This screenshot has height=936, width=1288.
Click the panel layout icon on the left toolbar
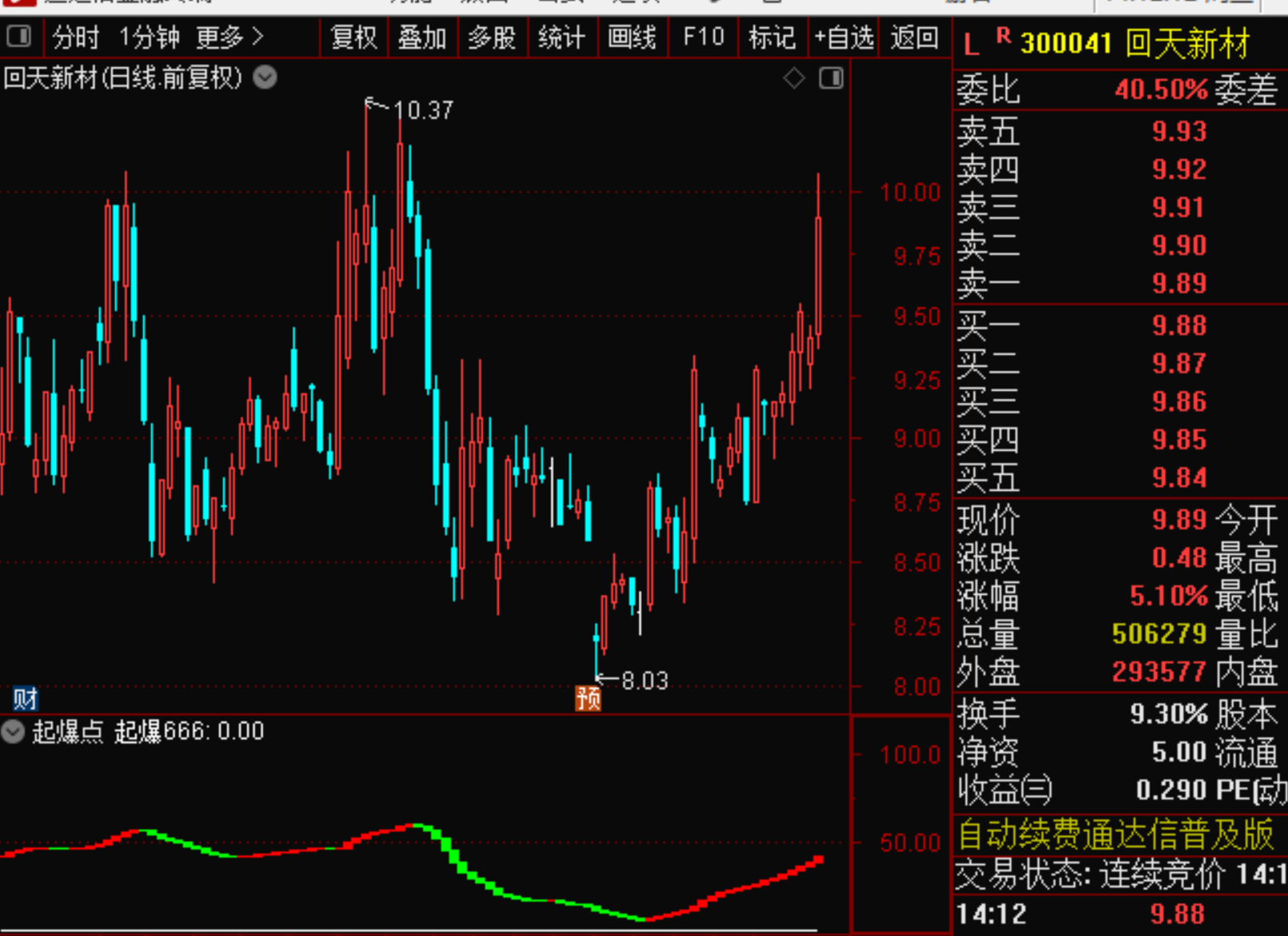tap(19, 37)
